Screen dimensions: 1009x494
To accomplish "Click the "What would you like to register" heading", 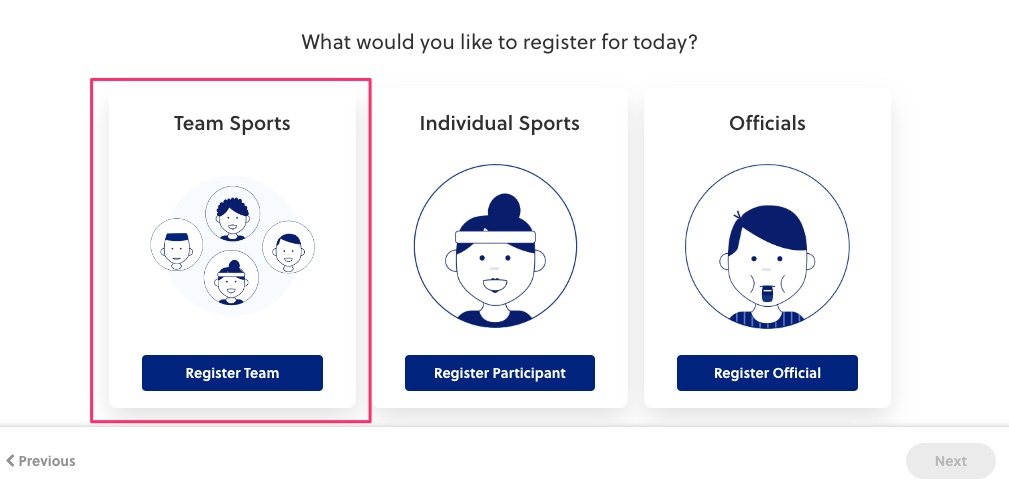I will click(x=499, y=43).
